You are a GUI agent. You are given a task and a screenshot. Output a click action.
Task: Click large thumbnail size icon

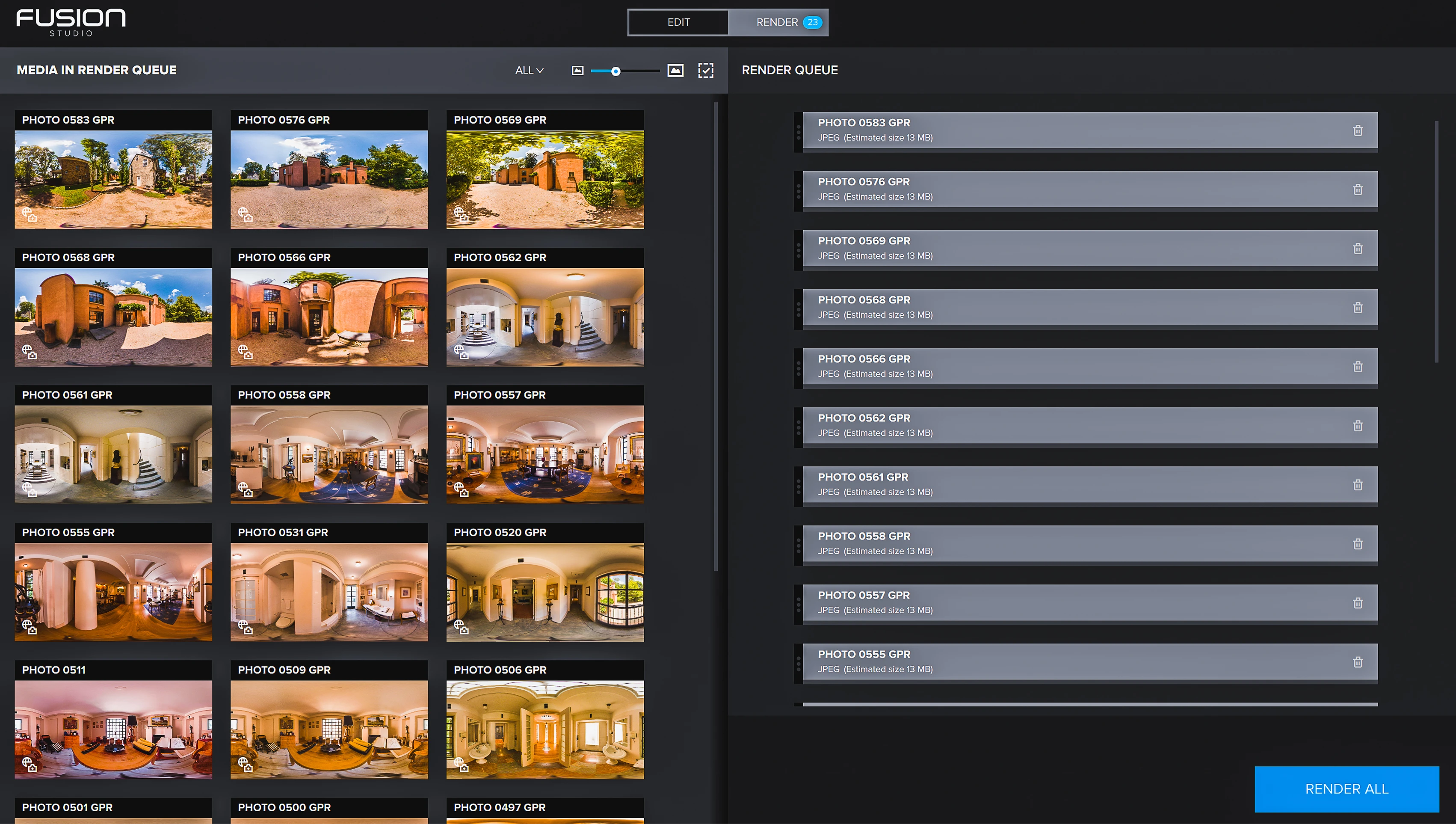point(675,70)
